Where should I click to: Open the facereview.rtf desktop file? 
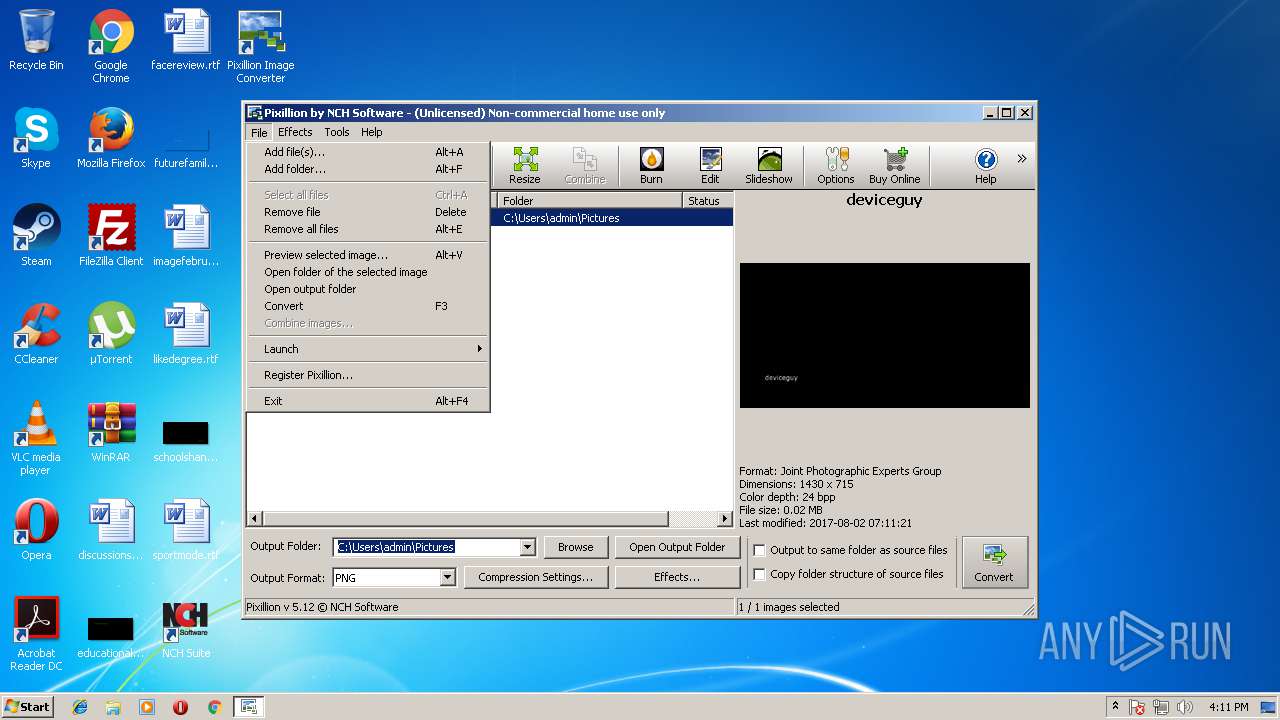[x=185, y=41]
